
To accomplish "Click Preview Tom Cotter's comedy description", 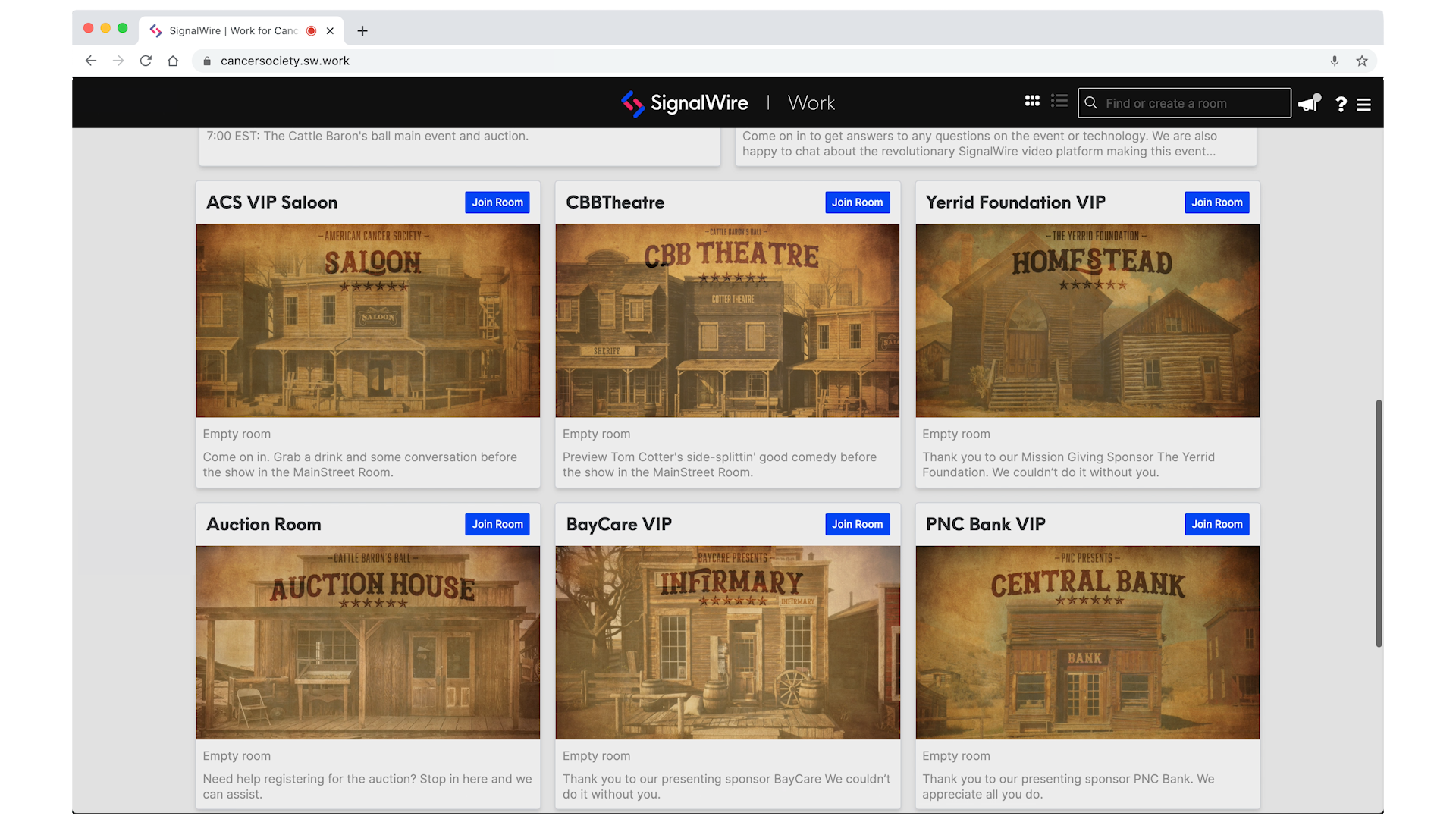I will [x=719, y=465].
